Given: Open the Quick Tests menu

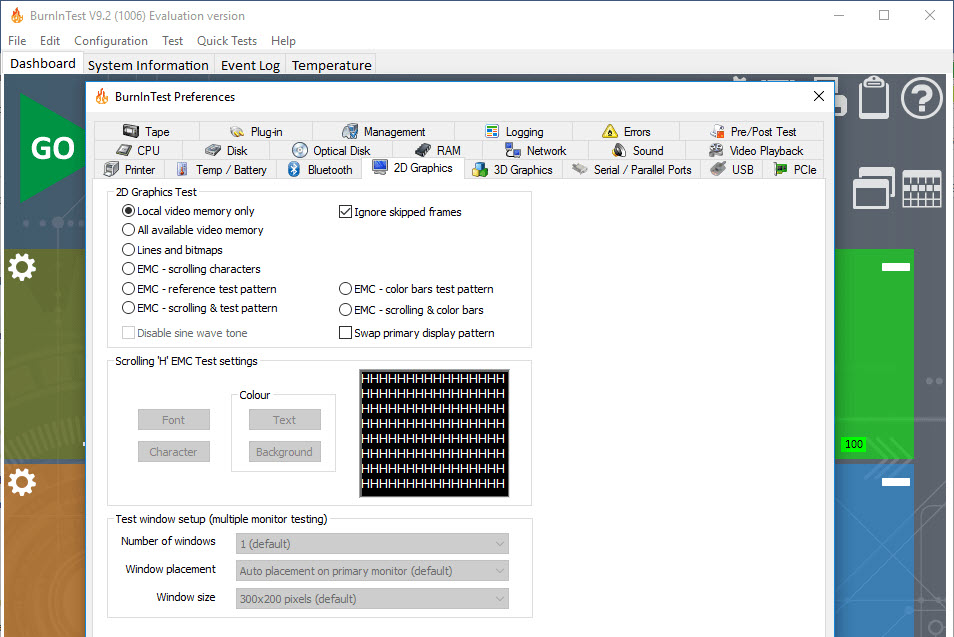Looking at the screenshot, I should [226, 41].
